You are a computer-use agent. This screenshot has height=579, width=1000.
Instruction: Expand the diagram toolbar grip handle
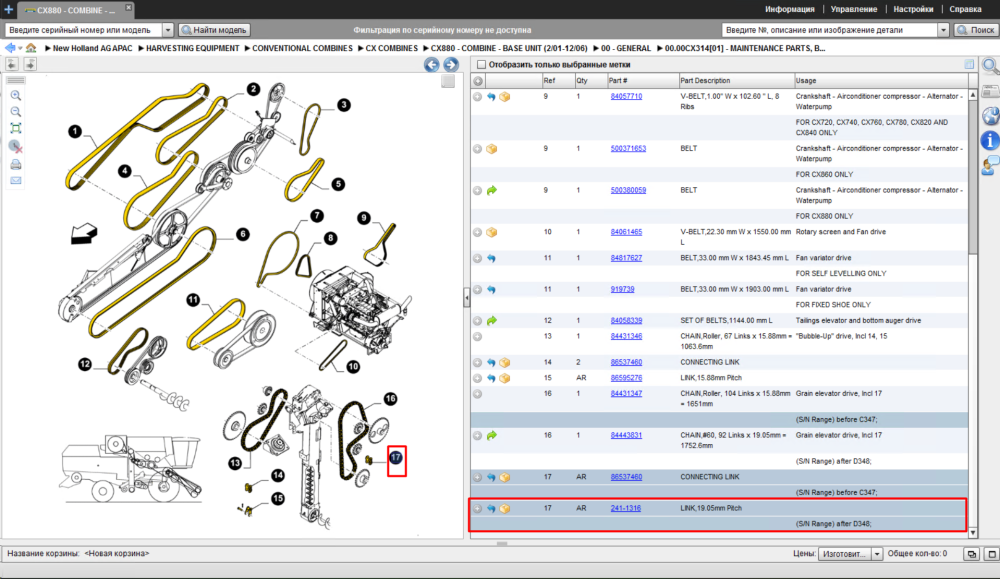click(16, 80)
